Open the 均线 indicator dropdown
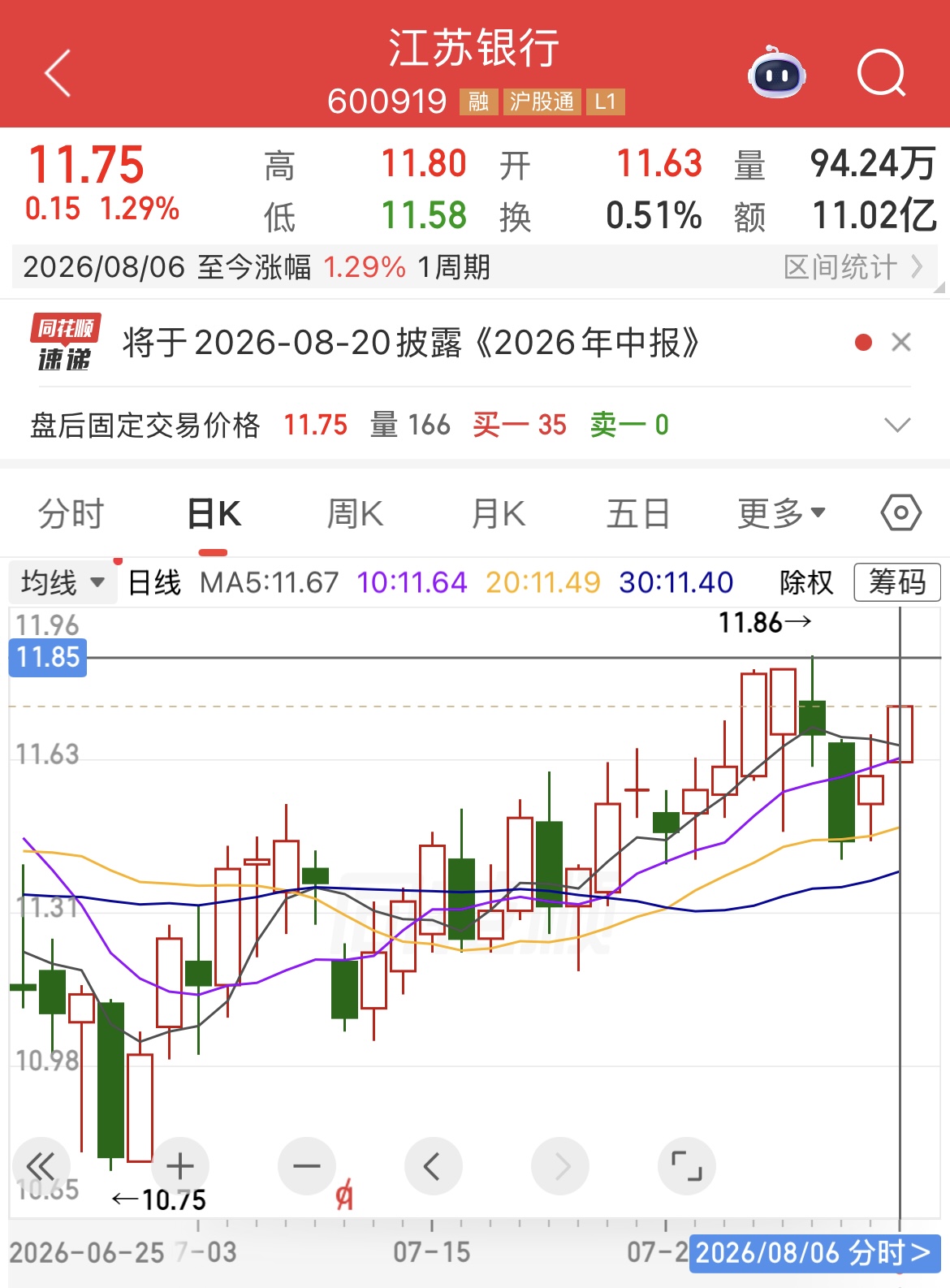The width and height of the screenshot is (950, 1288). (63, 582)
